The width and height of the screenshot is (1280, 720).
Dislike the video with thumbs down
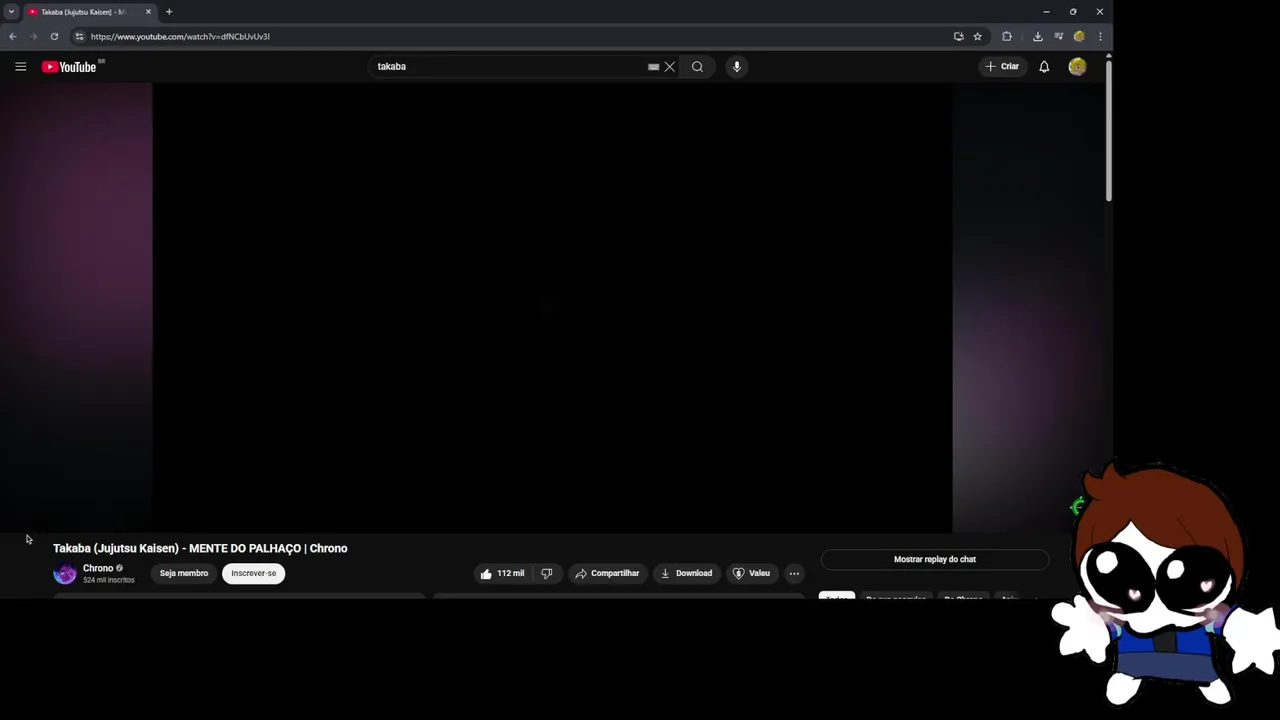click(x=546, y=573)
